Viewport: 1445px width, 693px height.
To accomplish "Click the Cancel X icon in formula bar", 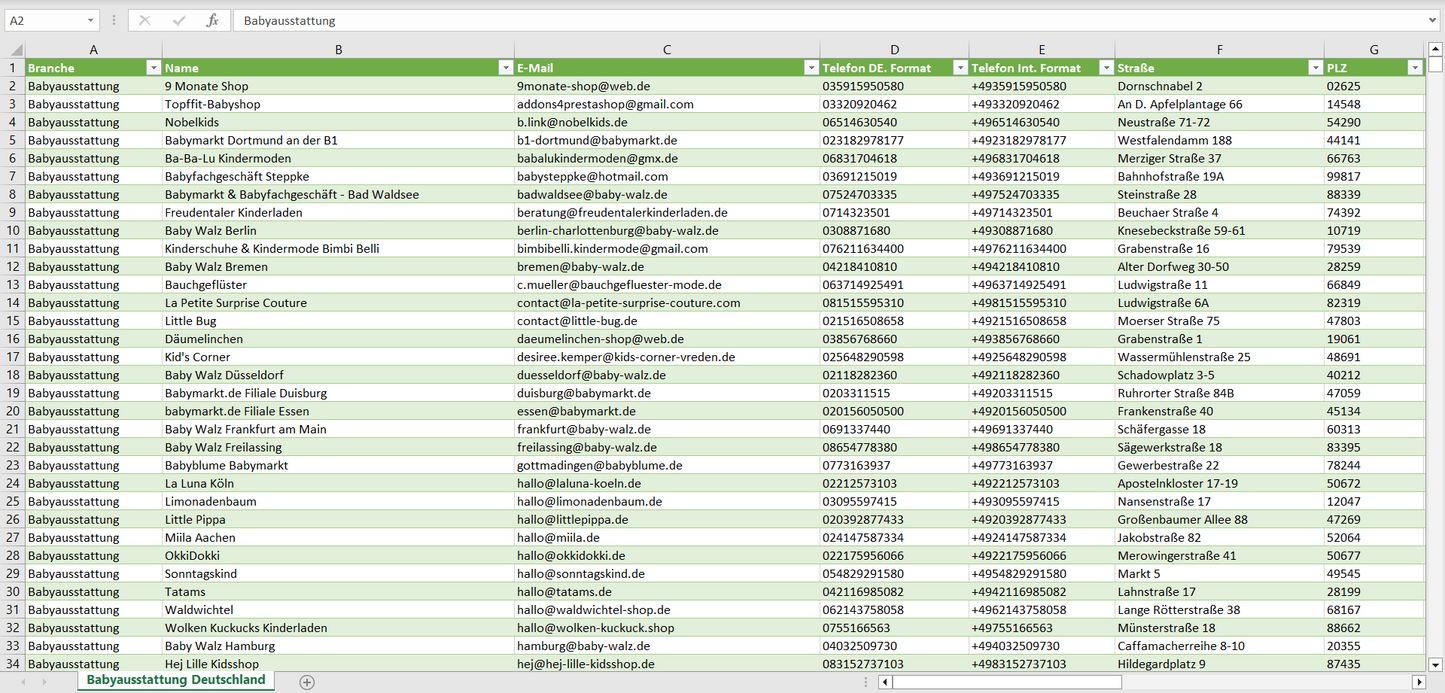I will click(x=145, y=20).
